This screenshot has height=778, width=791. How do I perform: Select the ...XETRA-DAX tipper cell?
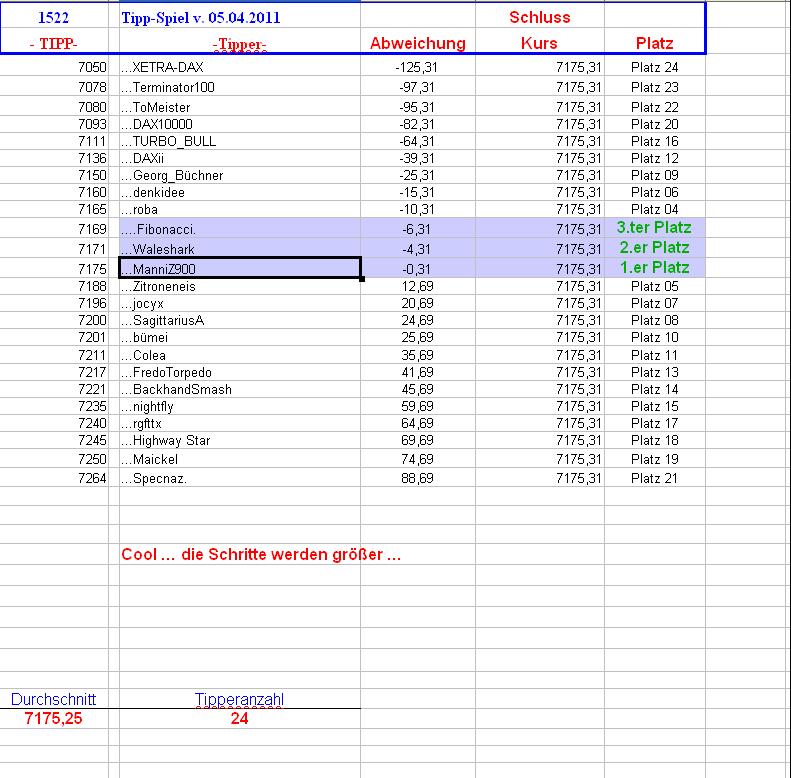click(x=240, y=67)
